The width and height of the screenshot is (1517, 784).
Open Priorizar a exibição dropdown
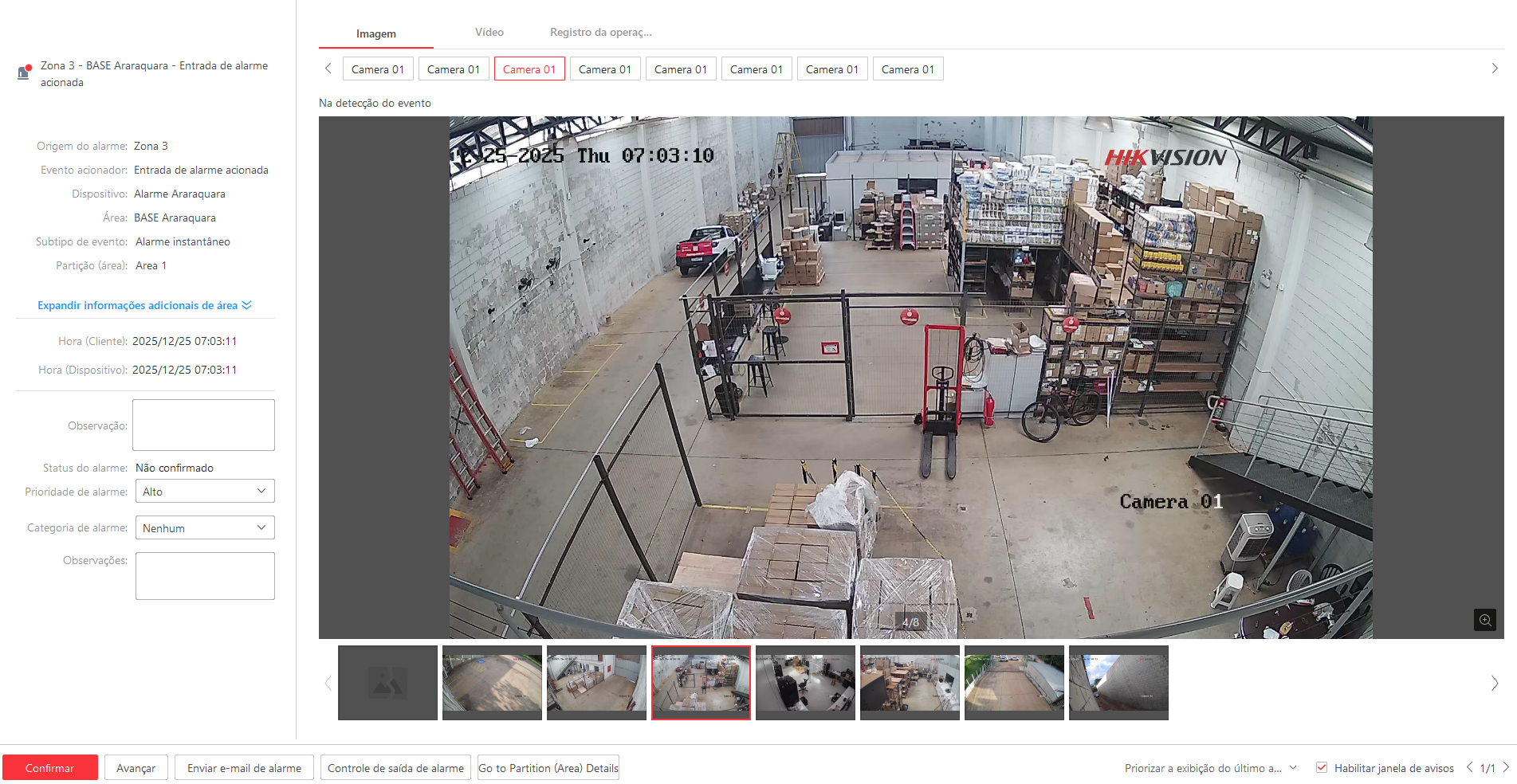coord(1210,768)
